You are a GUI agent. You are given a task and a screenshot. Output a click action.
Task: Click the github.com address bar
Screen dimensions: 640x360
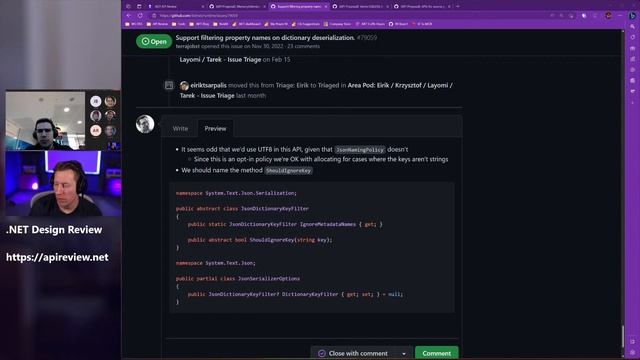point(347,16)
